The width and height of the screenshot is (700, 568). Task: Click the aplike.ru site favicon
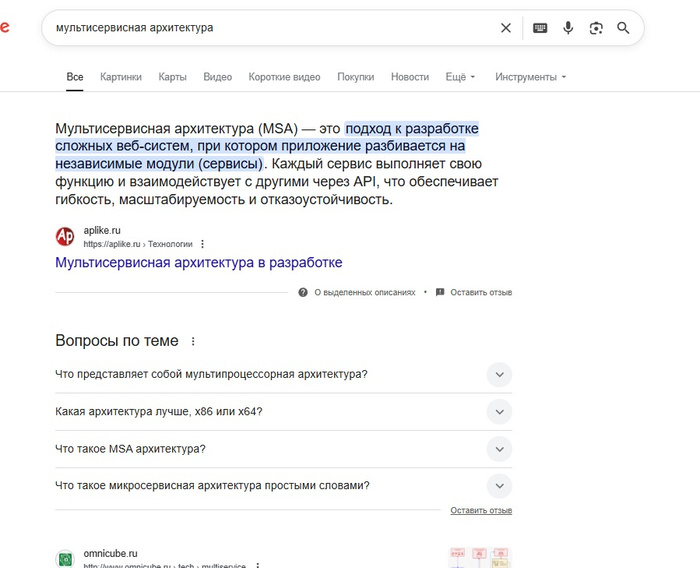tap(65, 236)
